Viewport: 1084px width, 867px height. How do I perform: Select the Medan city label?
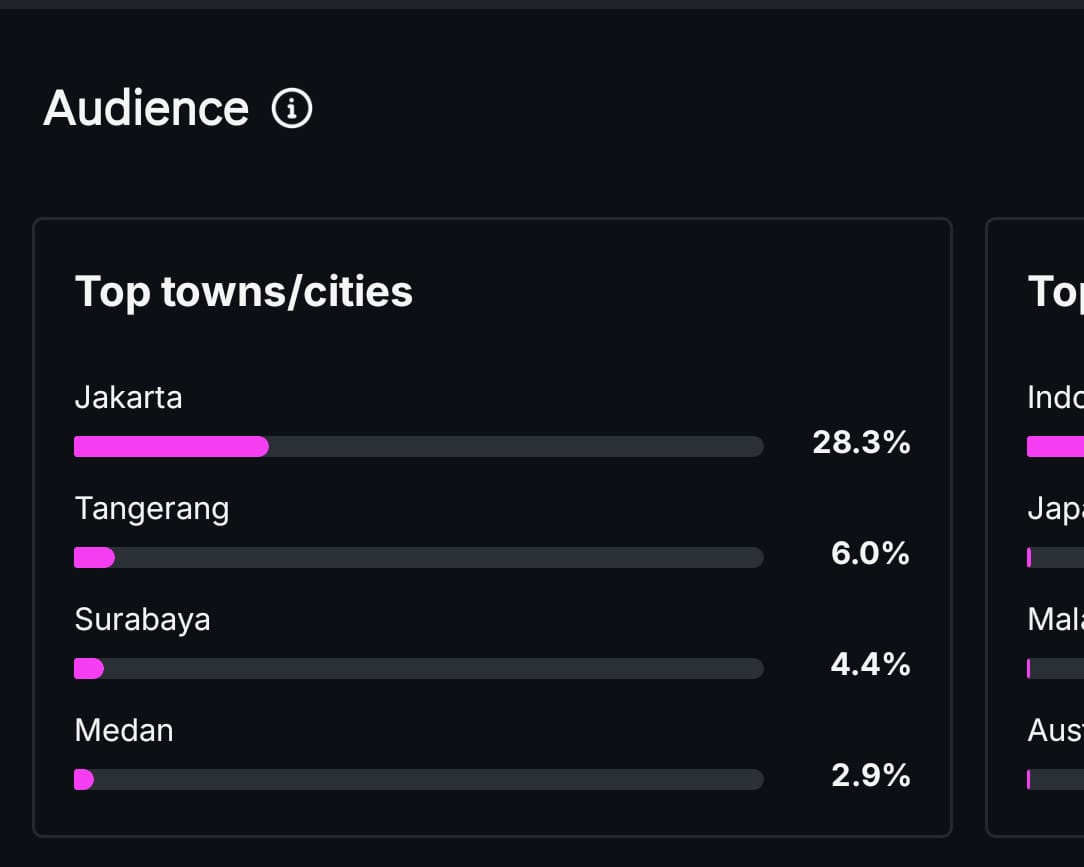[124, 730]
